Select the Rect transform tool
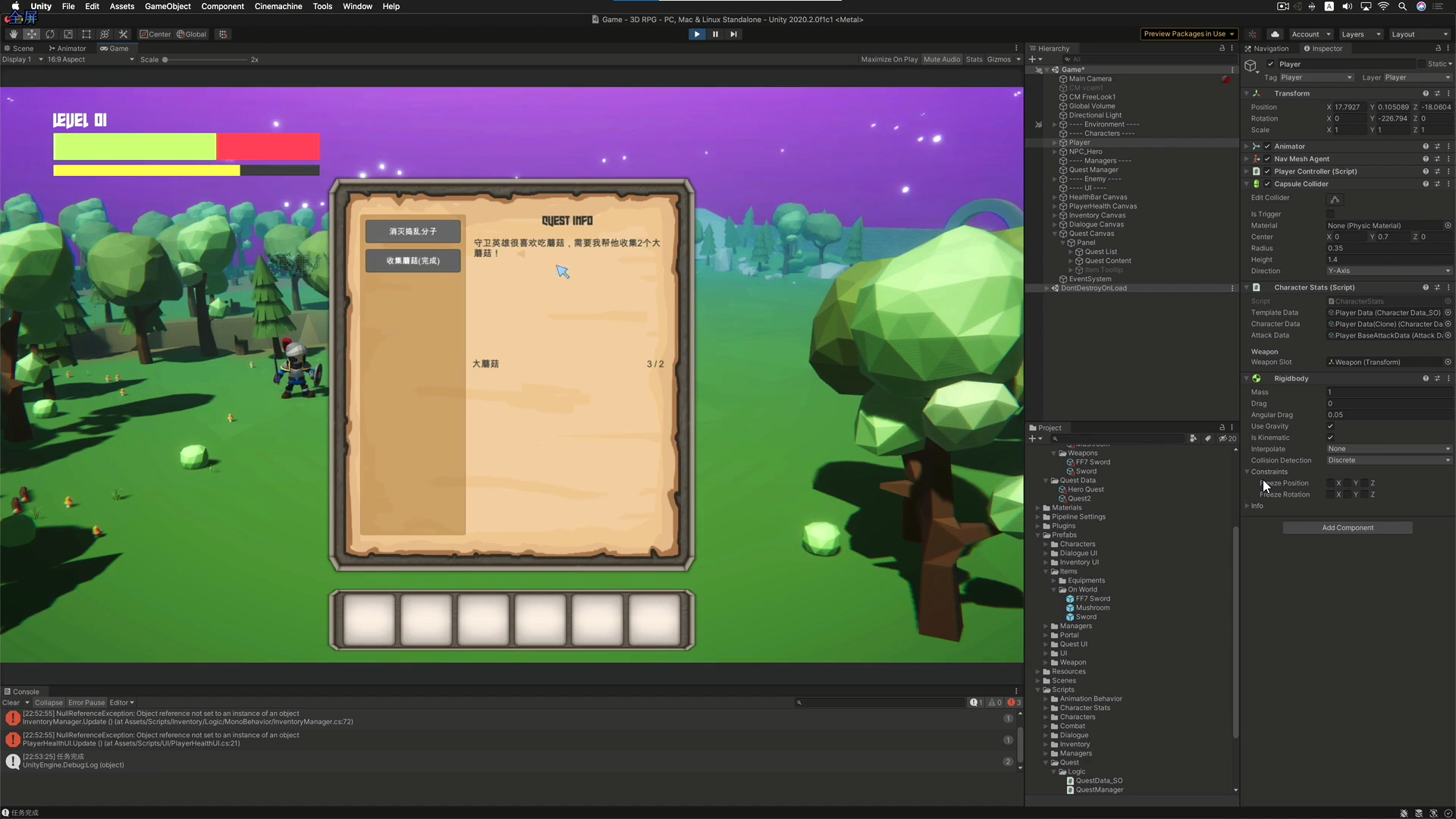1456x819 pixels. pyautogui.click(x=86, y=34)
